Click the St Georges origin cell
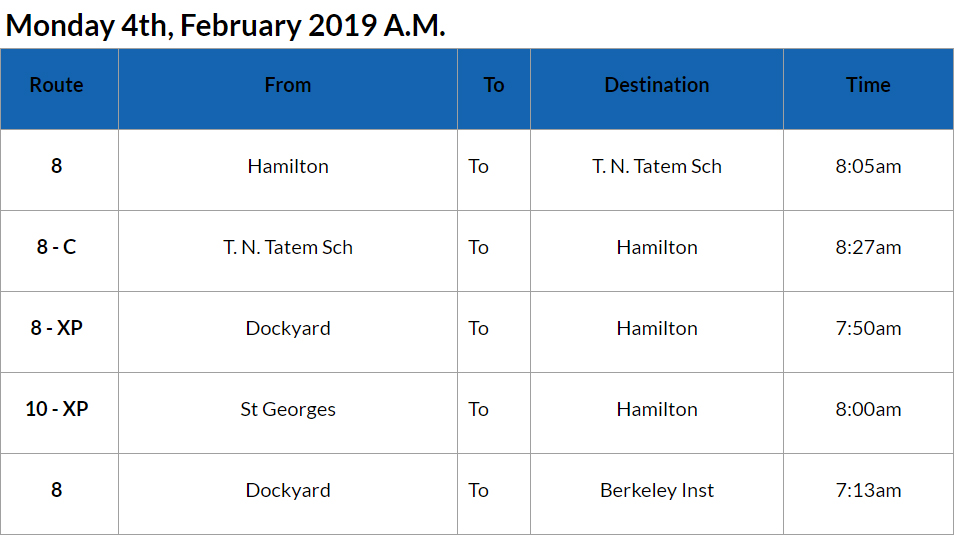This screenshot has width=954, height=535. click(x=288, y=409)
